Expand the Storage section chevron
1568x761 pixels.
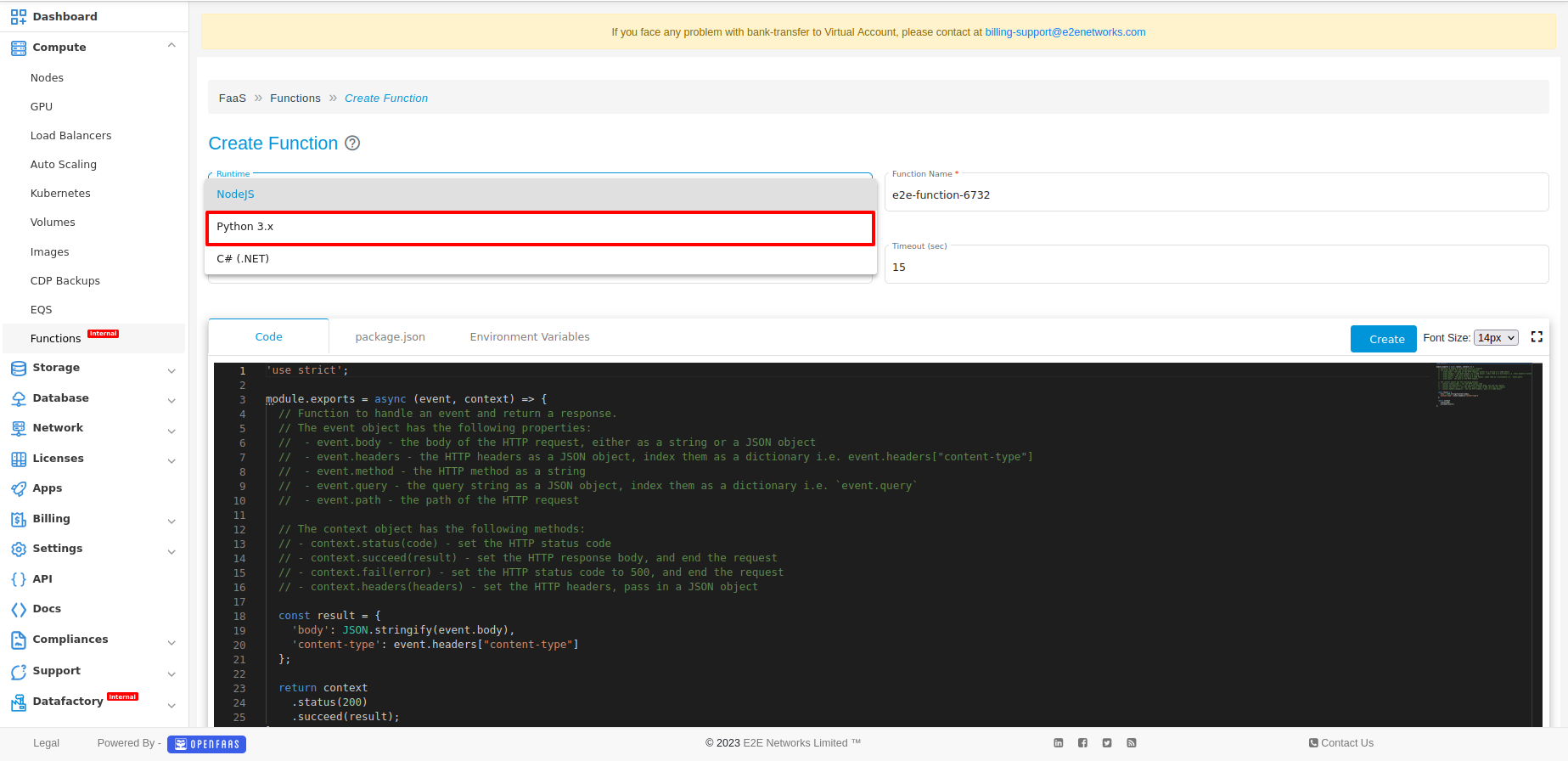point(171,370)
